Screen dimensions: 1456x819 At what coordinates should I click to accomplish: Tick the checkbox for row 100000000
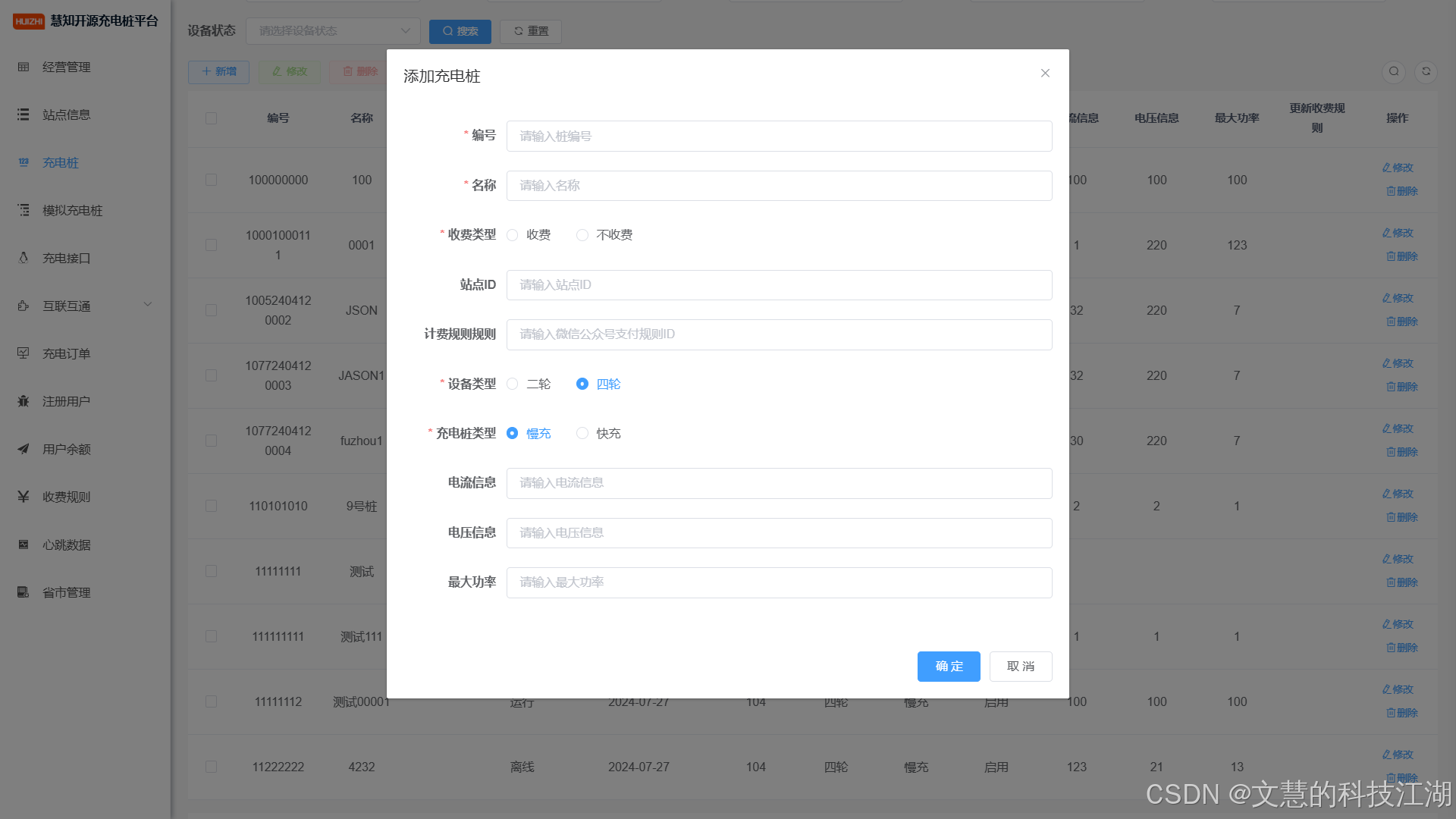click(211, 180)
